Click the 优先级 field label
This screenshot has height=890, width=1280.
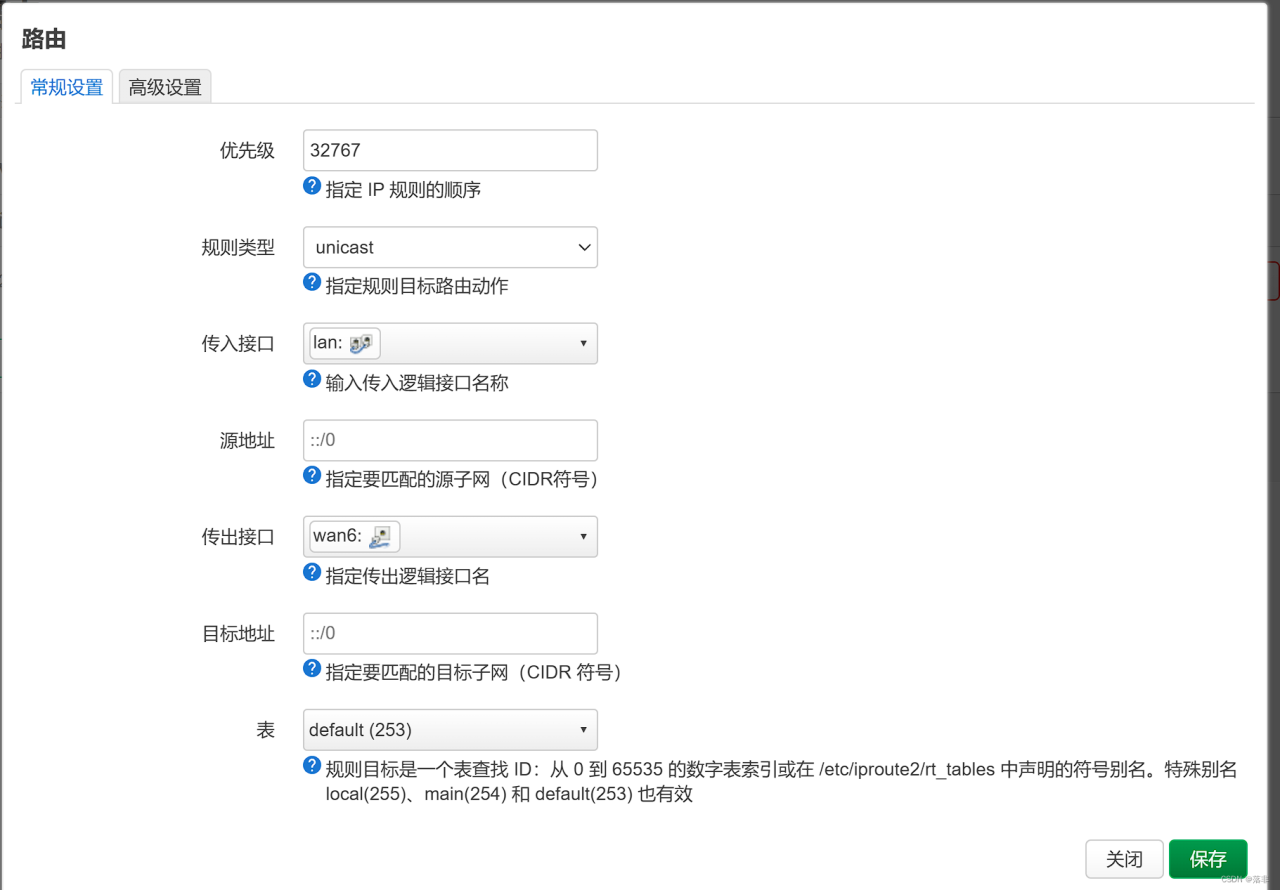coord(247,151)
